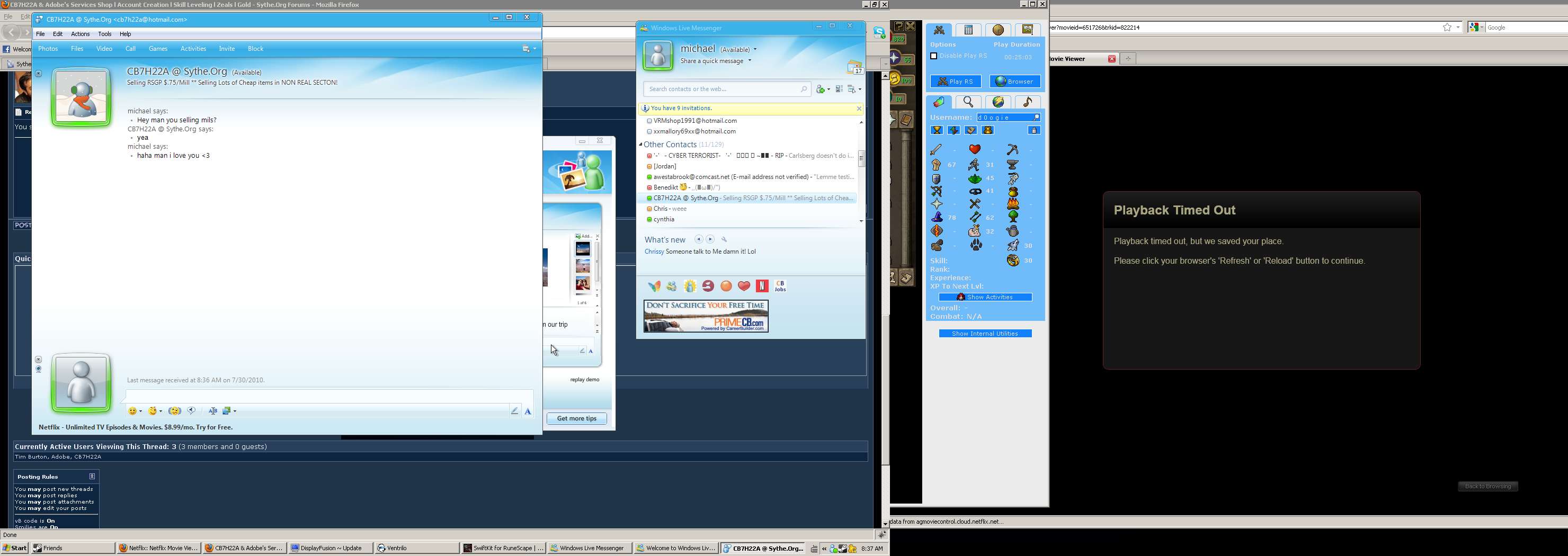The image size is (1568, 556).
Task: Open the Actions menu in chat window
Action: point(81,34)
